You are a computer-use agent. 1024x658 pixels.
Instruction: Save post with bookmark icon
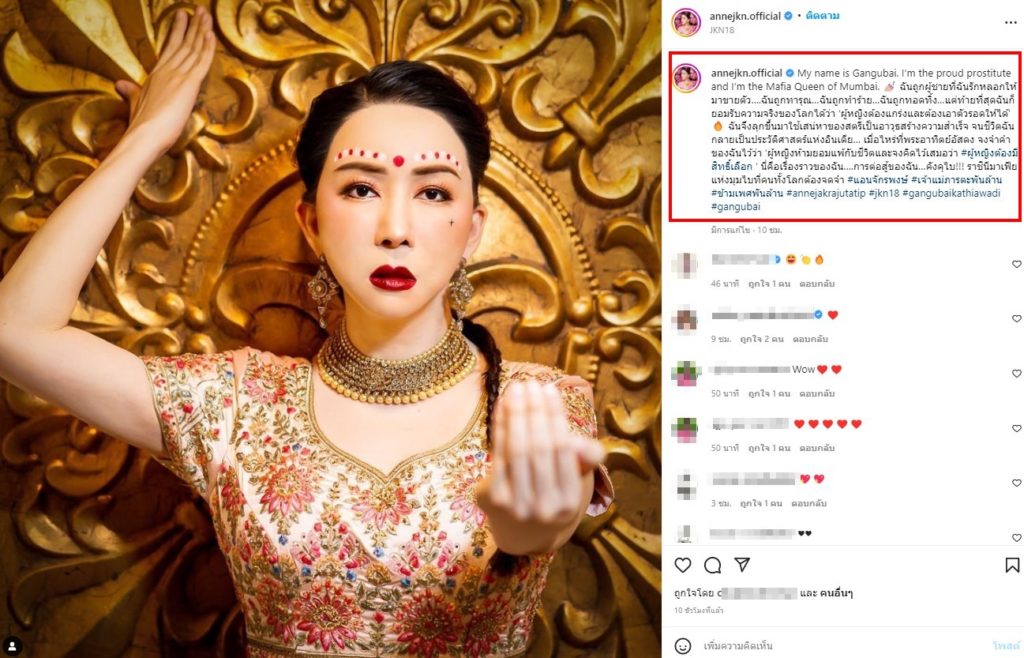pos(1012,565)
